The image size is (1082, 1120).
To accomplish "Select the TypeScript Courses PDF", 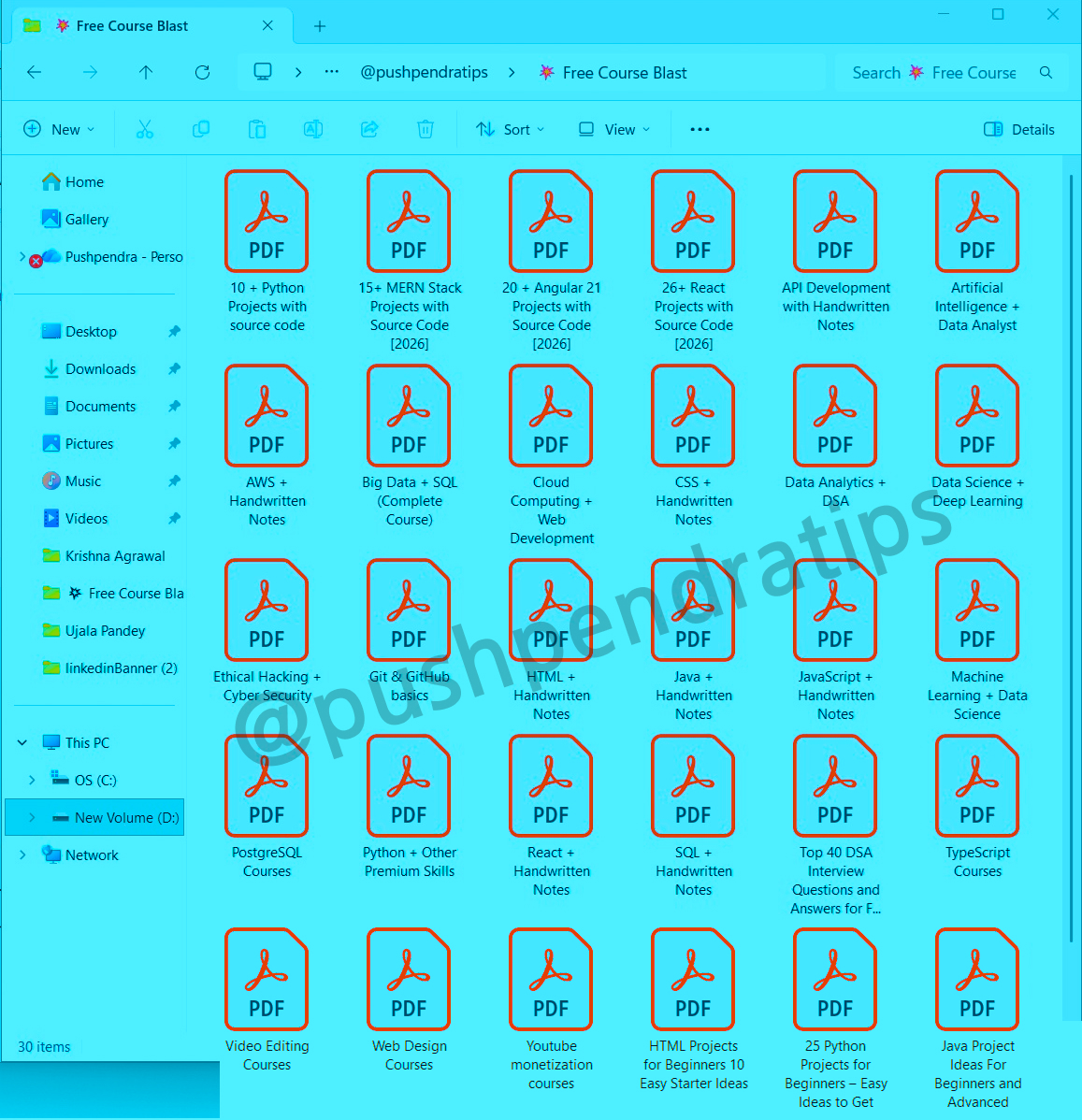I will point(977,807).
